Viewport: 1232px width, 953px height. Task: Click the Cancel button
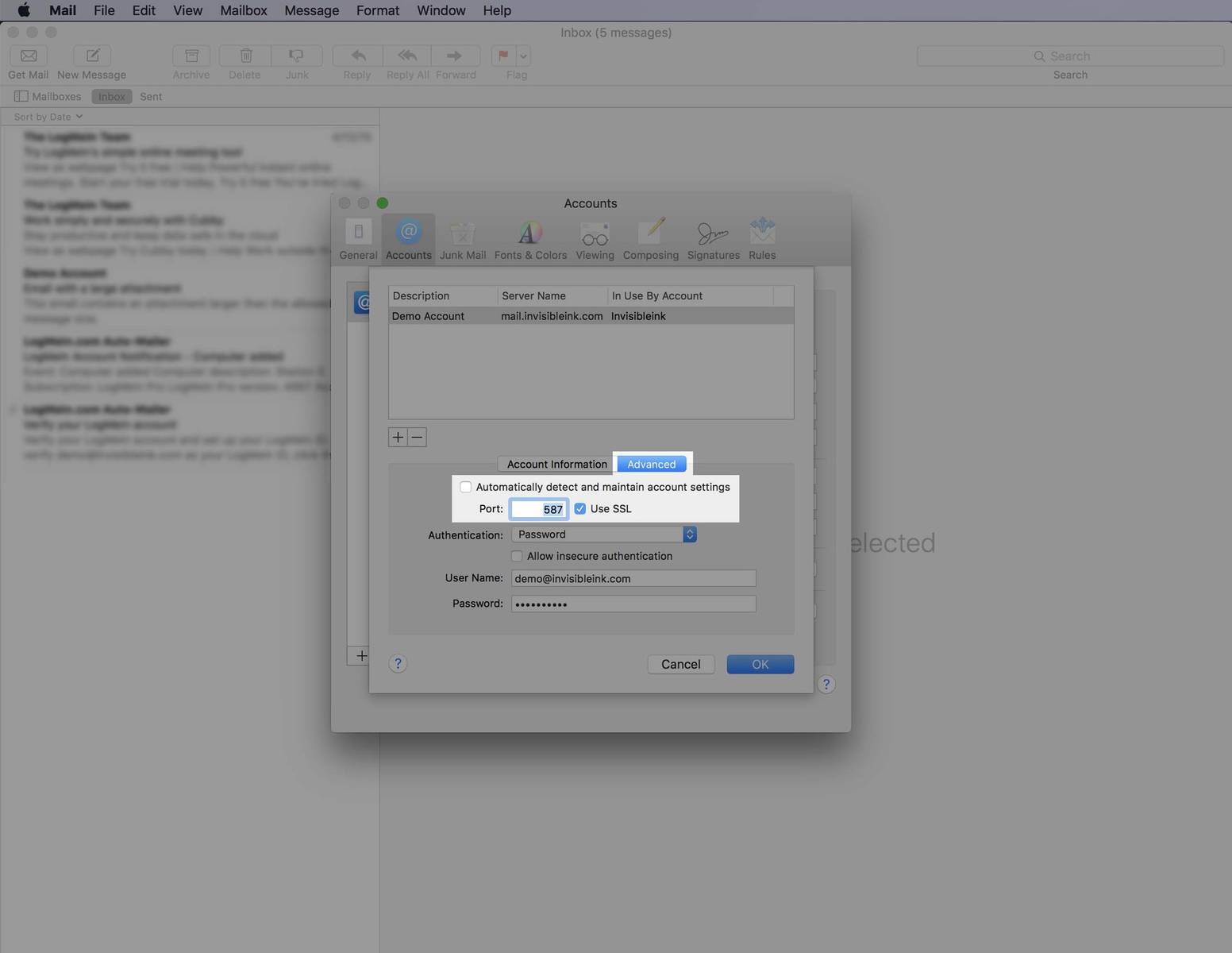point(681,664)
